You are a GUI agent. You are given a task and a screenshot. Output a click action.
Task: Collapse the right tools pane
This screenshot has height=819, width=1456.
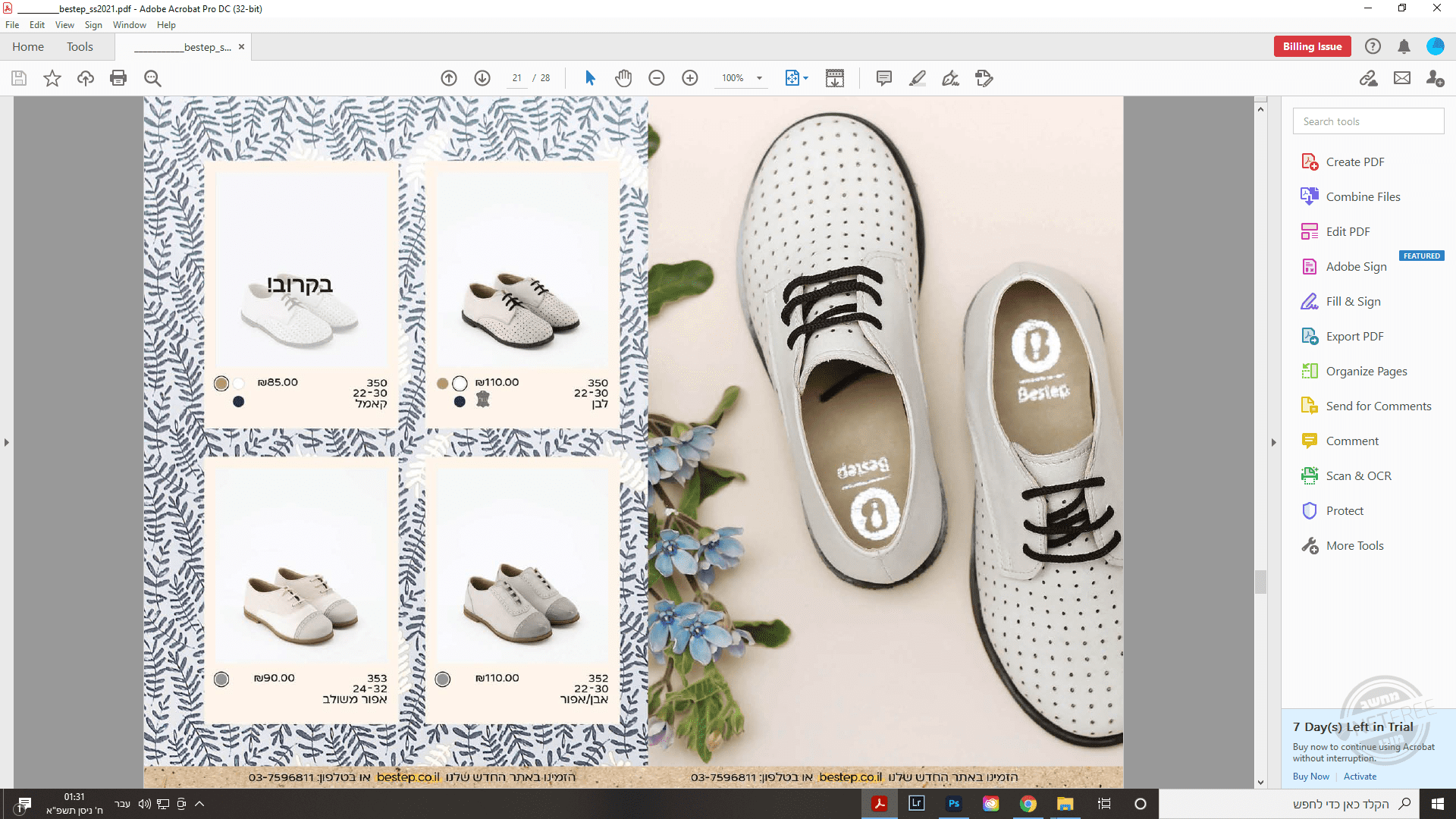pos(1274,442)
